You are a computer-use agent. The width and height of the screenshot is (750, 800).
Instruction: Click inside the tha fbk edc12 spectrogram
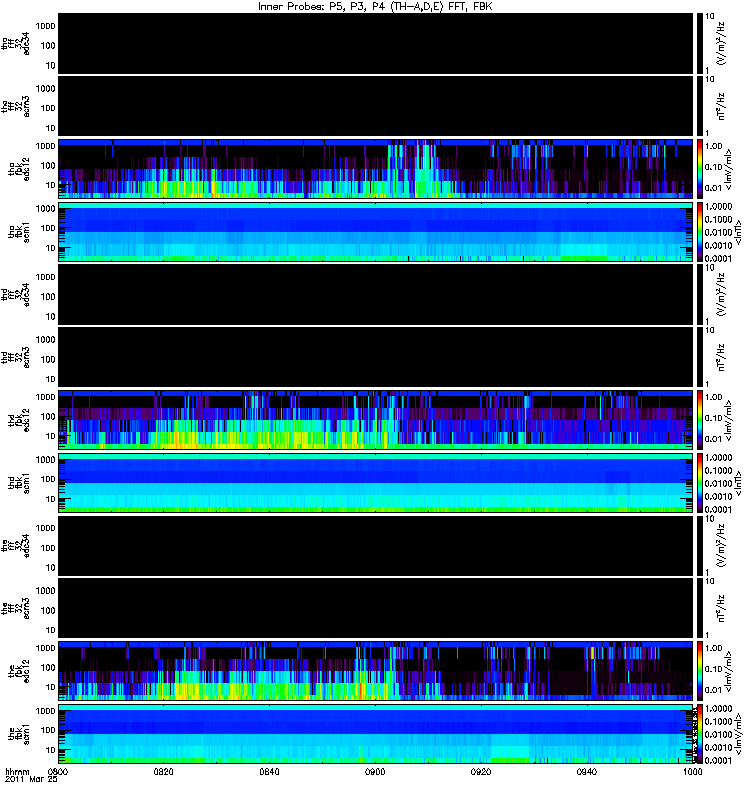tap(376, 169)
